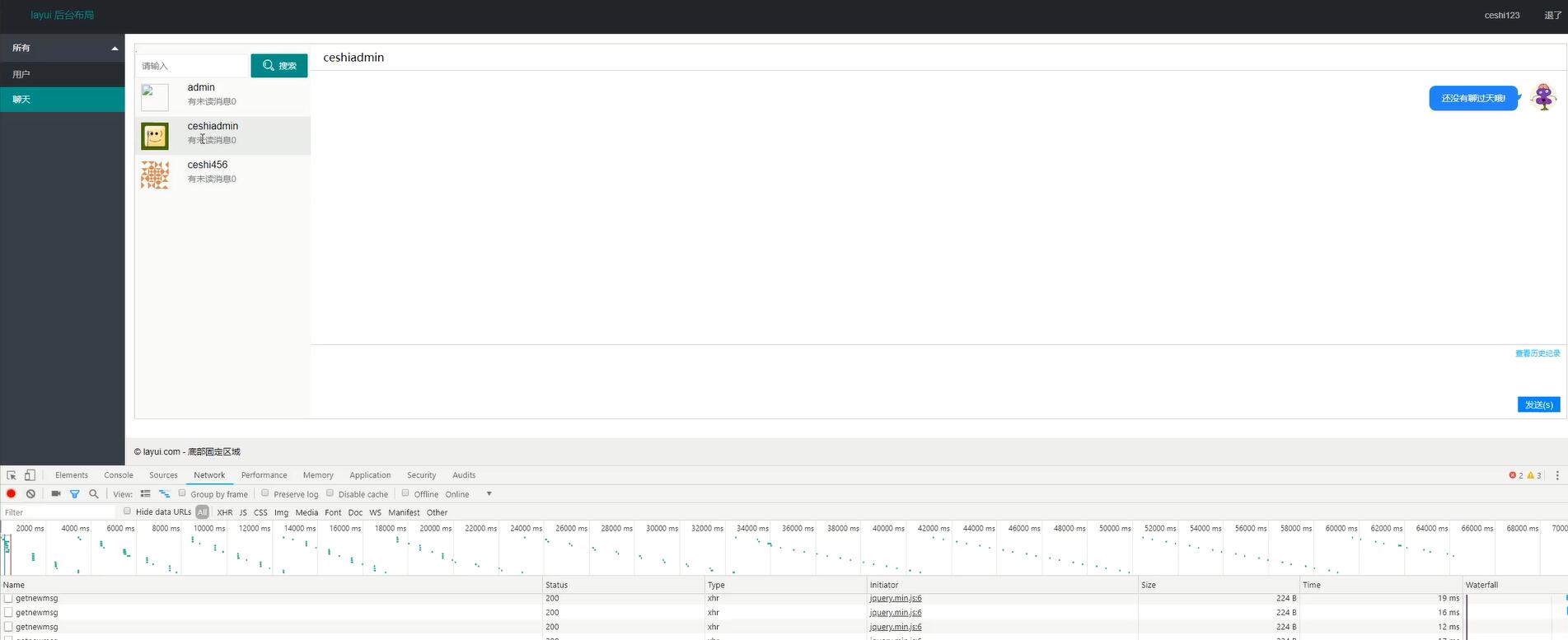Filter requests by CSS

260,512
